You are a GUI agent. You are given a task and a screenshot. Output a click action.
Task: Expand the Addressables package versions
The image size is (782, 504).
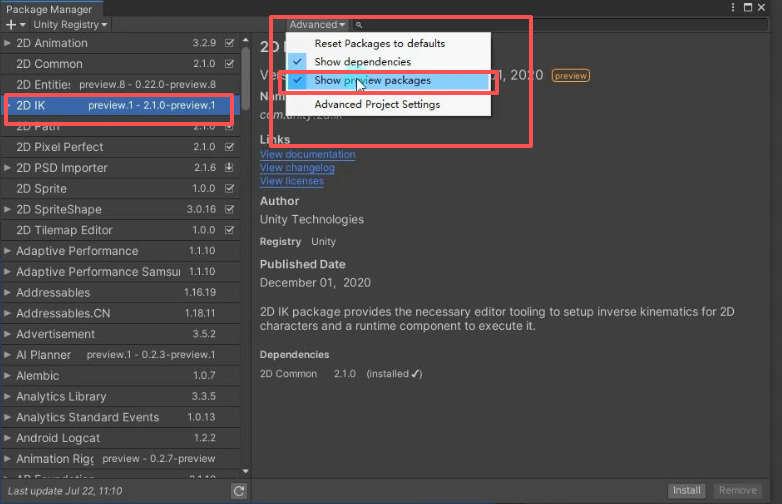pos(7,293)
